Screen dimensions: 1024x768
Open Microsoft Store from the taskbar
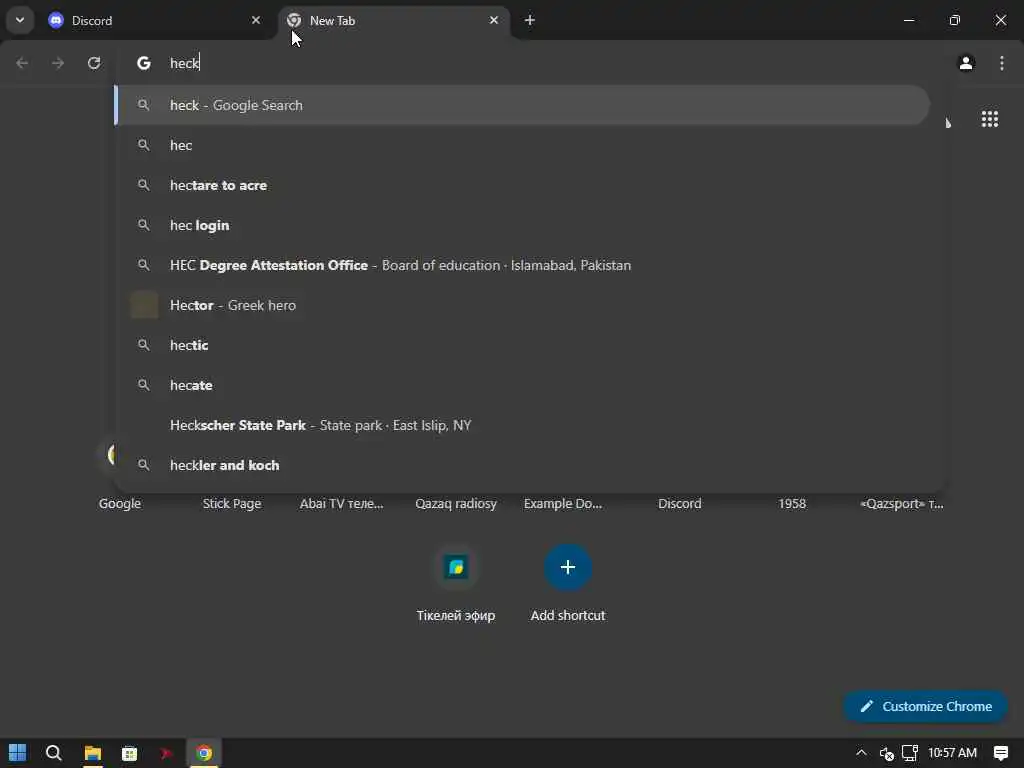tap(129, 753)
